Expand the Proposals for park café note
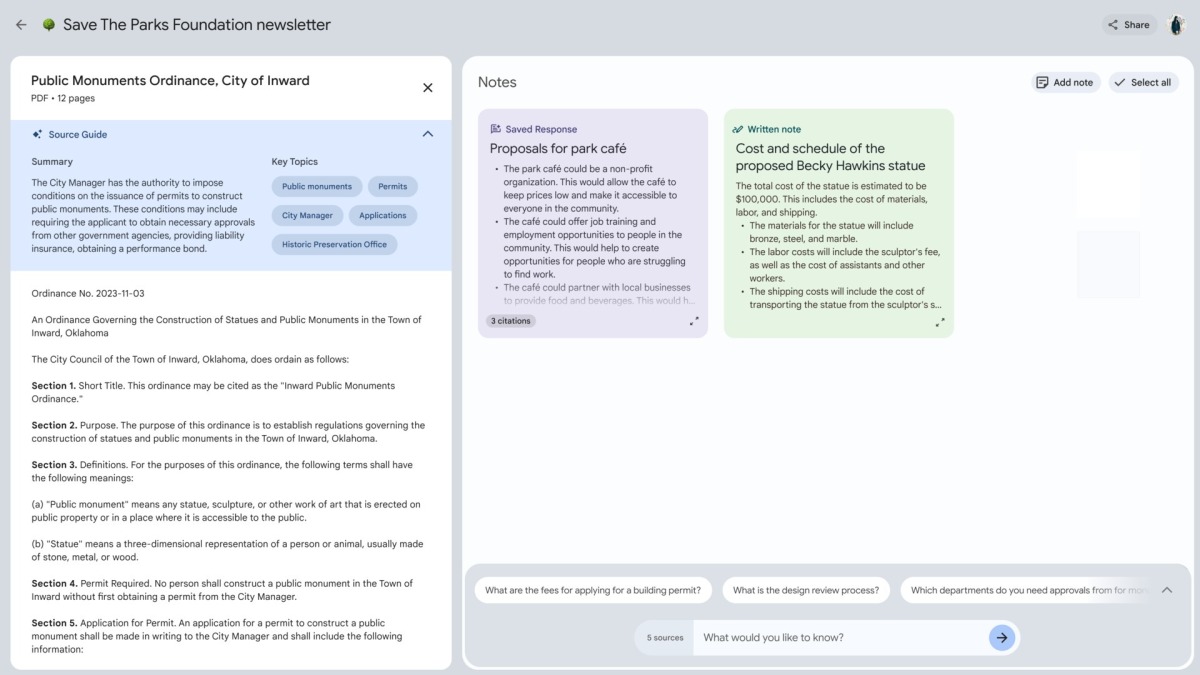The width and height of the screenshot is (1200, 675). (x=694, y=321)
